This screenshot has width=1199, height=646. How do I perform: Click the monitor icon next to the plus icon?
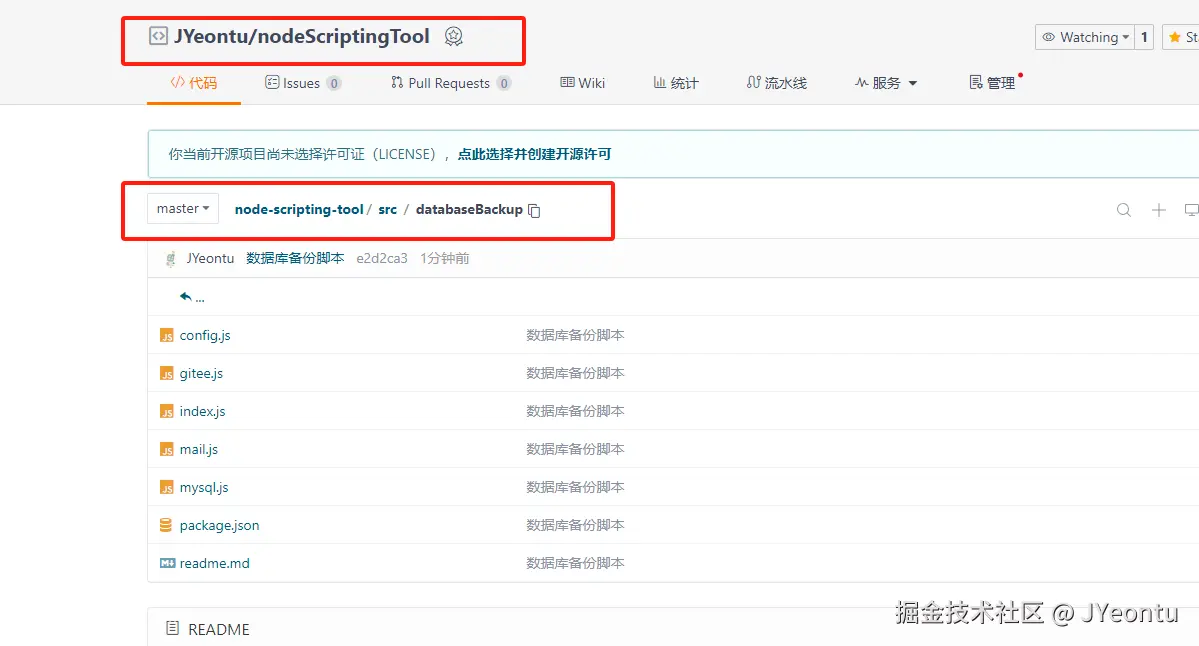1191,209
